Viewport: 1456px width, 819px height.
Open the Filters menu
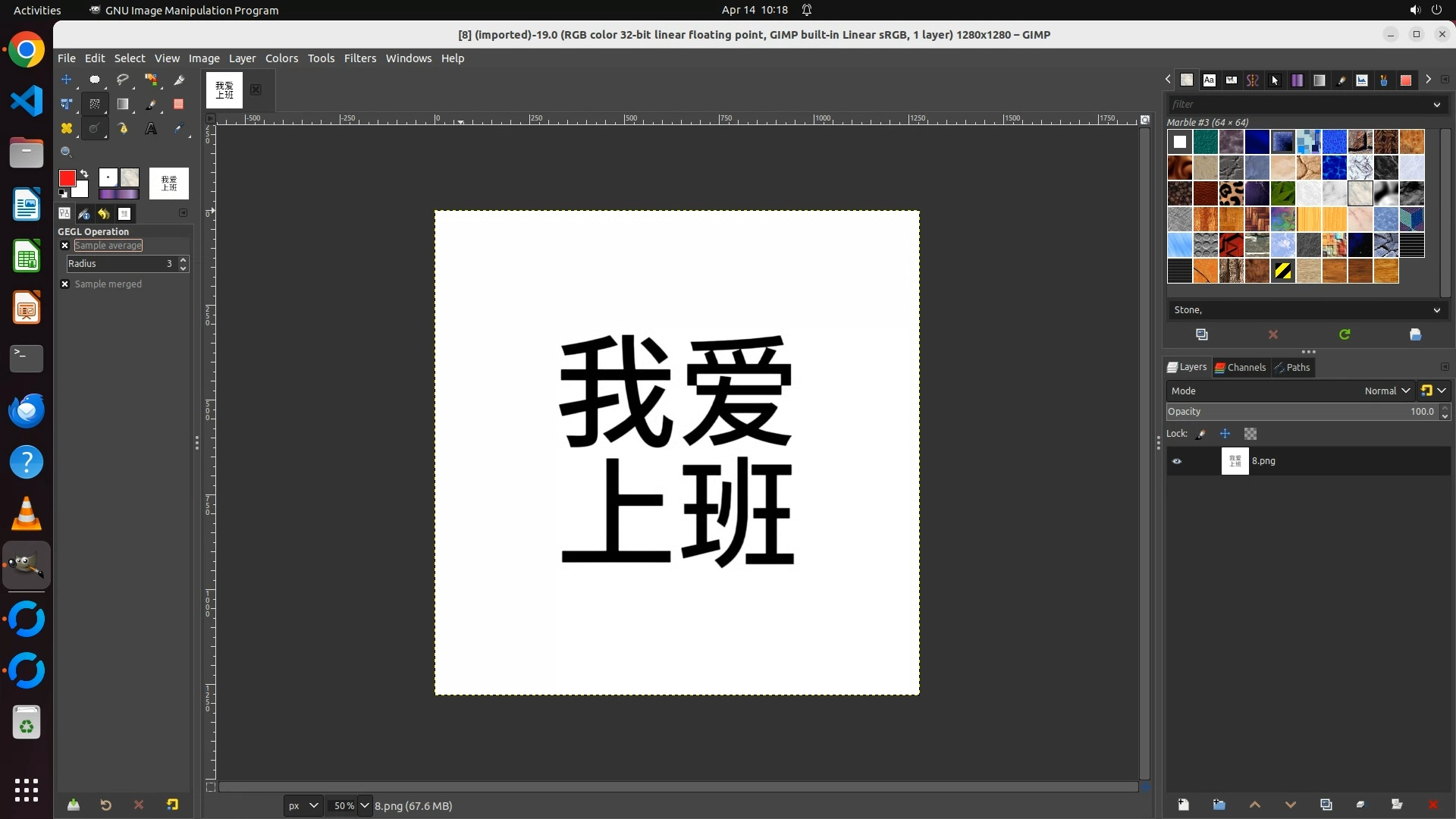[359, 58]
